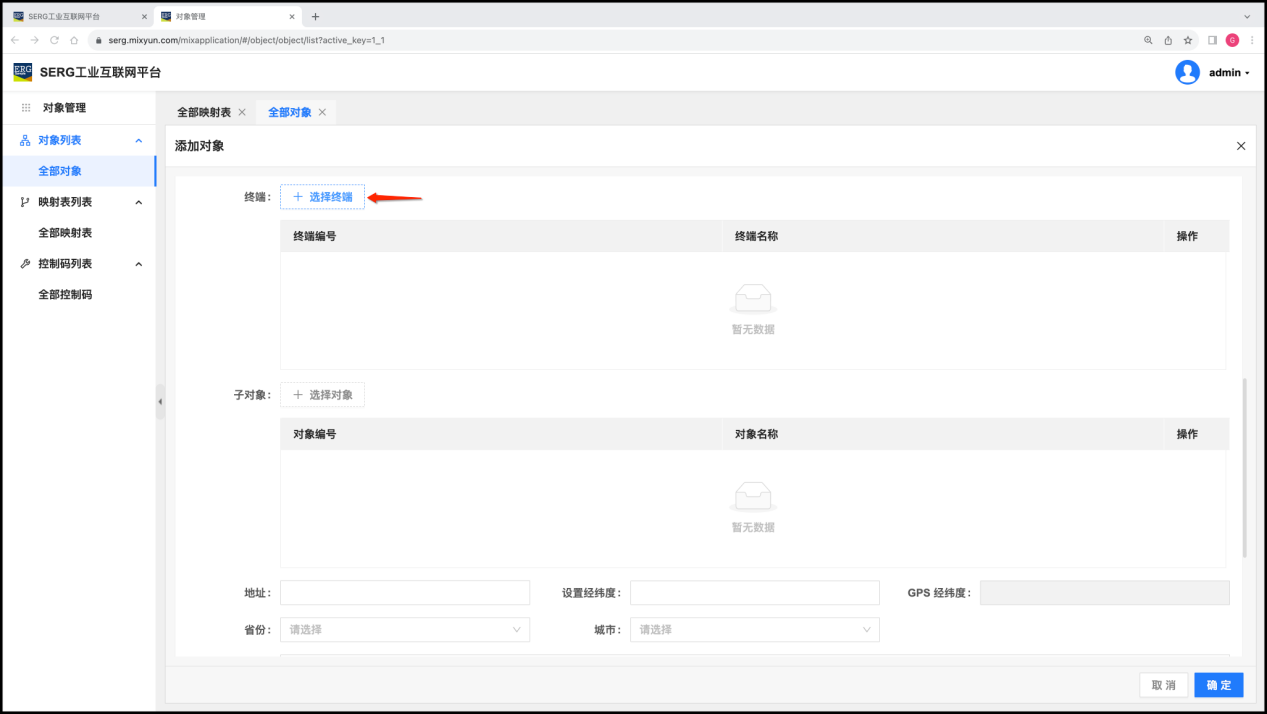Screen dimensions: 1267x714
Task: Open the 省份 dropdown
Action: 404,630
